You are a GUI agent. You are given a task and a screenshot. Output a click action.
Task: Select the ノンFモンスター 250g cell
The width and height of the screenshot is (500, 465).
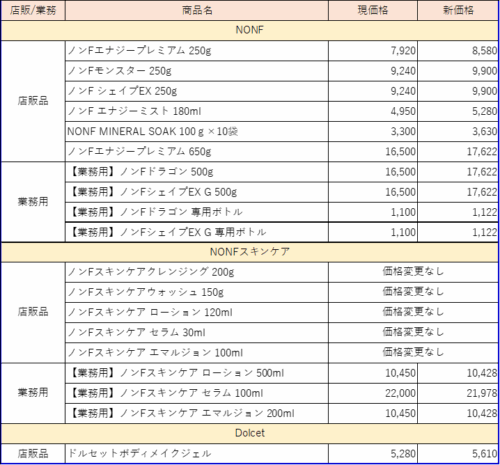pos(197,71)
